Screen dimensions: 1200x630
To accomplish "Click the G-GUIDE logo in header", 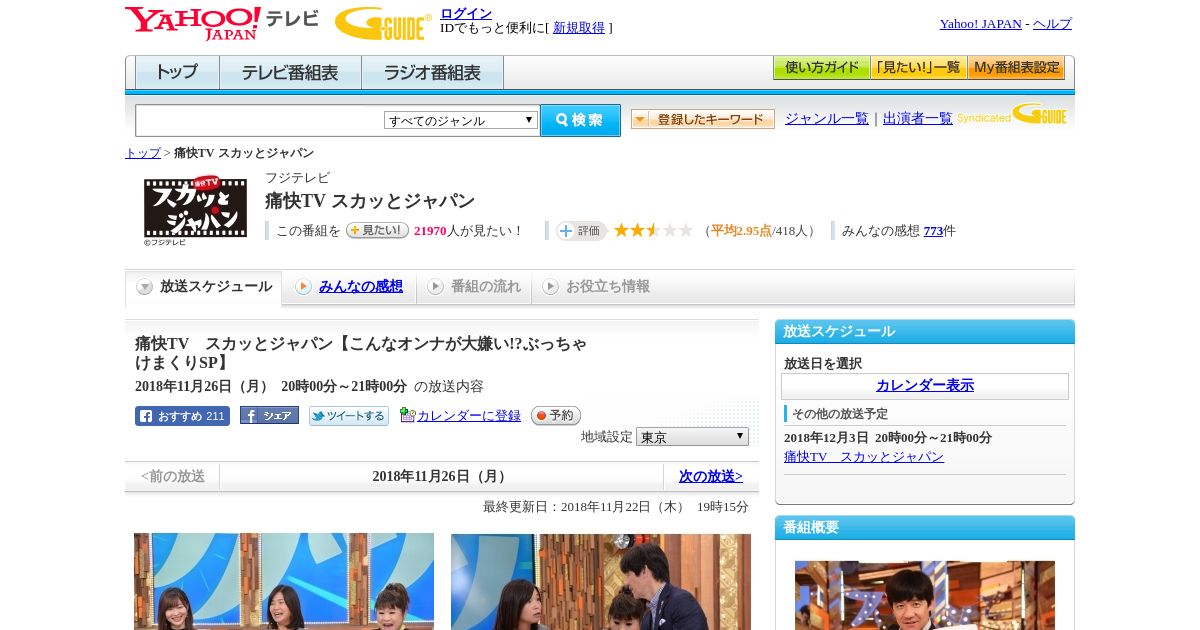I will [383, 23].
